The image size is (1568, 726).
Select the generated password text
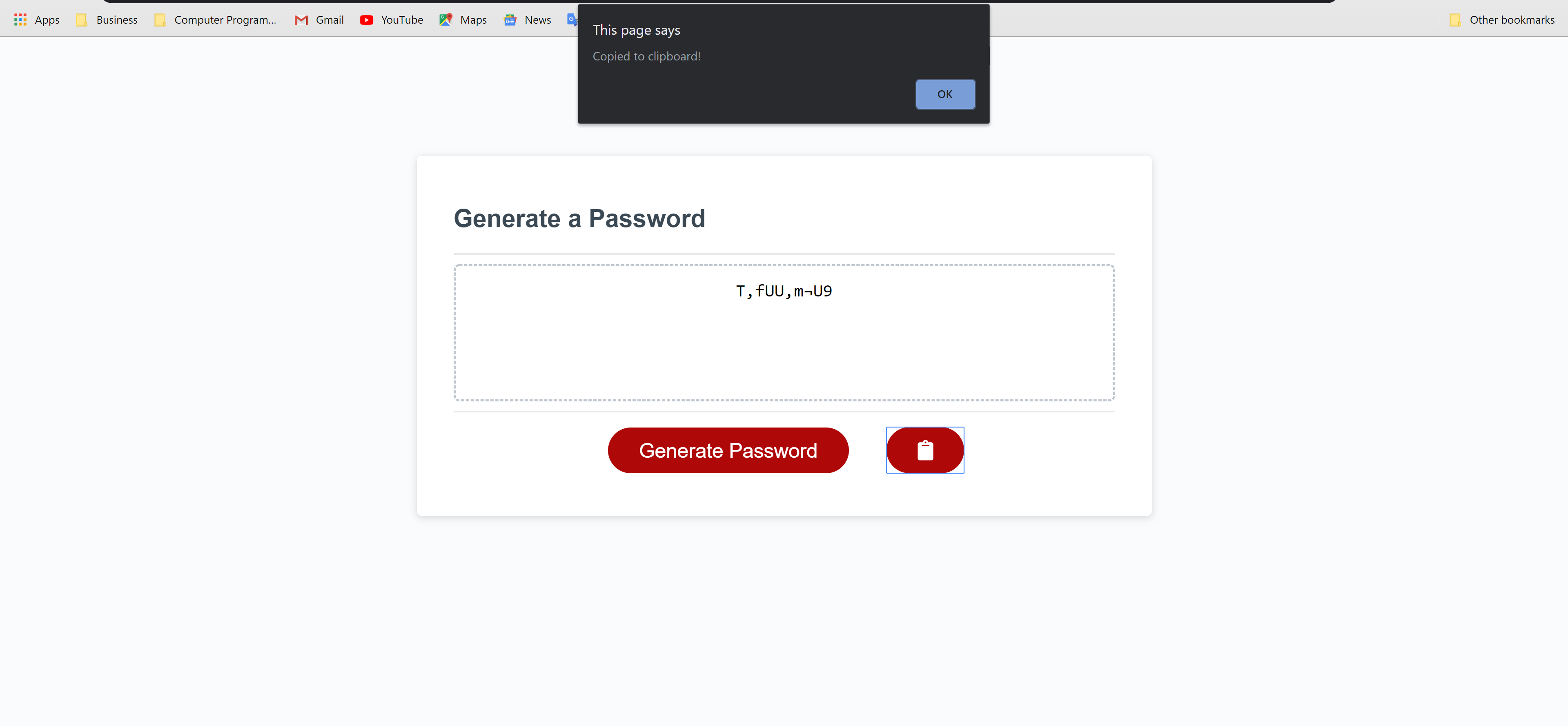(x=784, y=291)
